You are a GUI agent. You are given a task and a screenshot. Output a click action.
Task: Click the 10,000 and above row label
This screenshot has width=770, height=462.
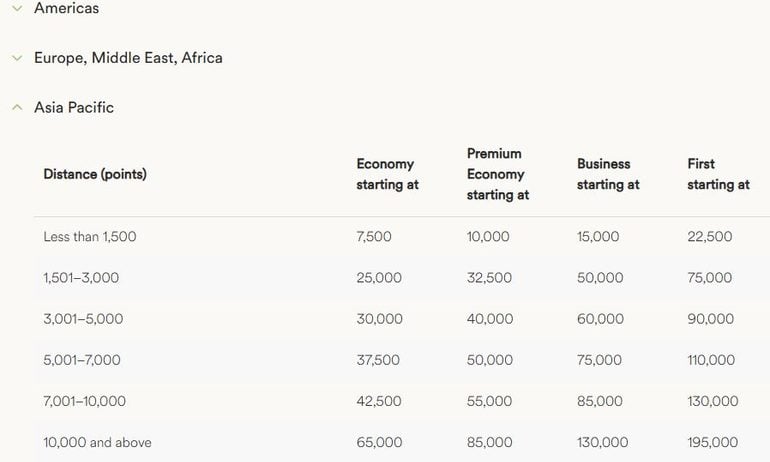pos(97,442)
